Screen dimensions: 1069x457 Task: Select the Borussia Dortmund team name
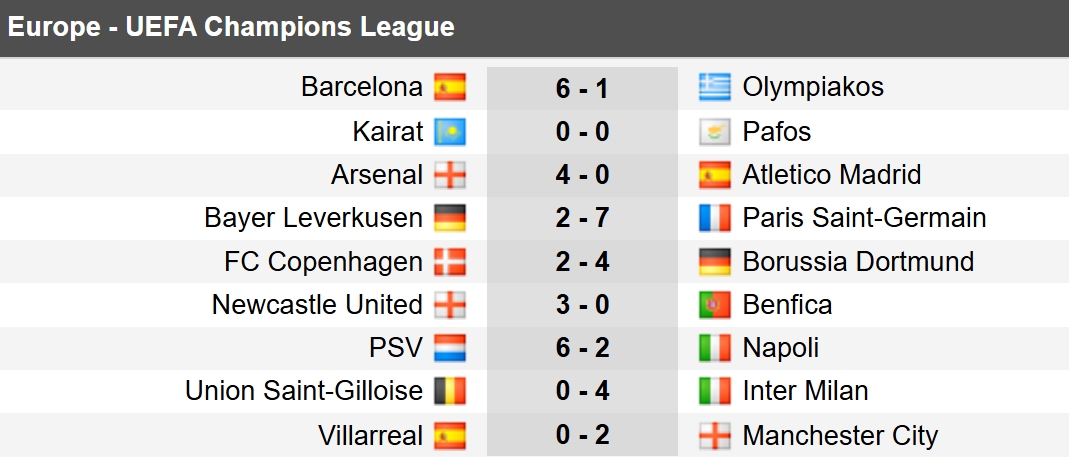[858, 262]
